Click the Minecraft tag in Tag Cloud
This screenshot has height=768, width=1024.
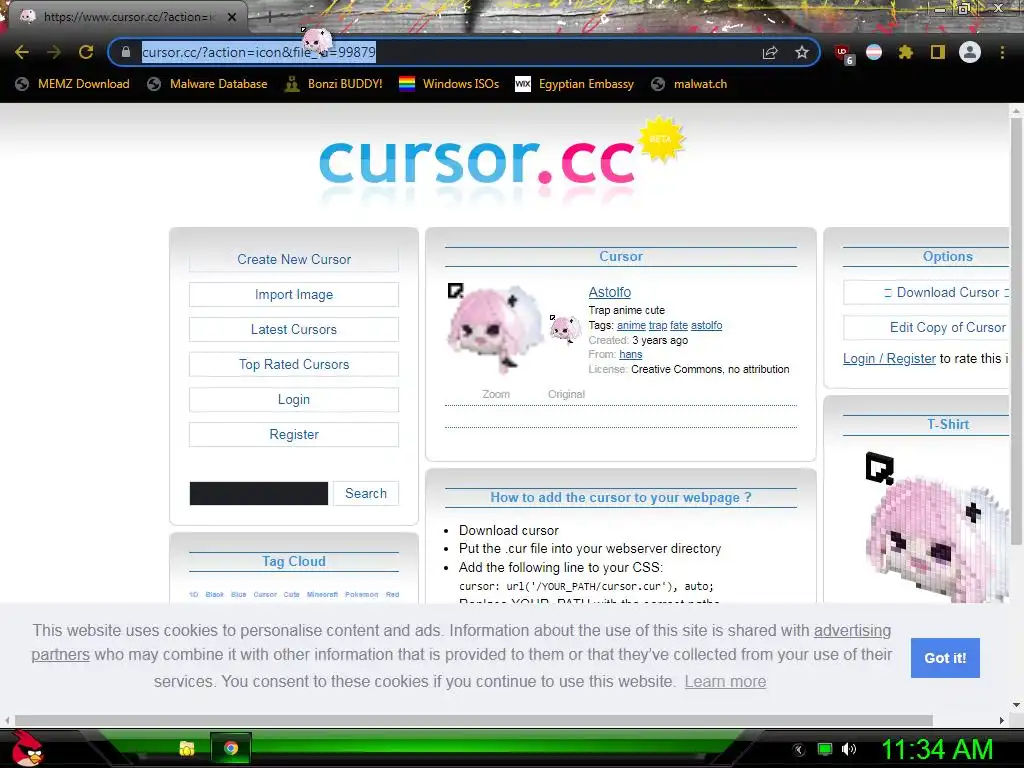click(x=322, y=594)
